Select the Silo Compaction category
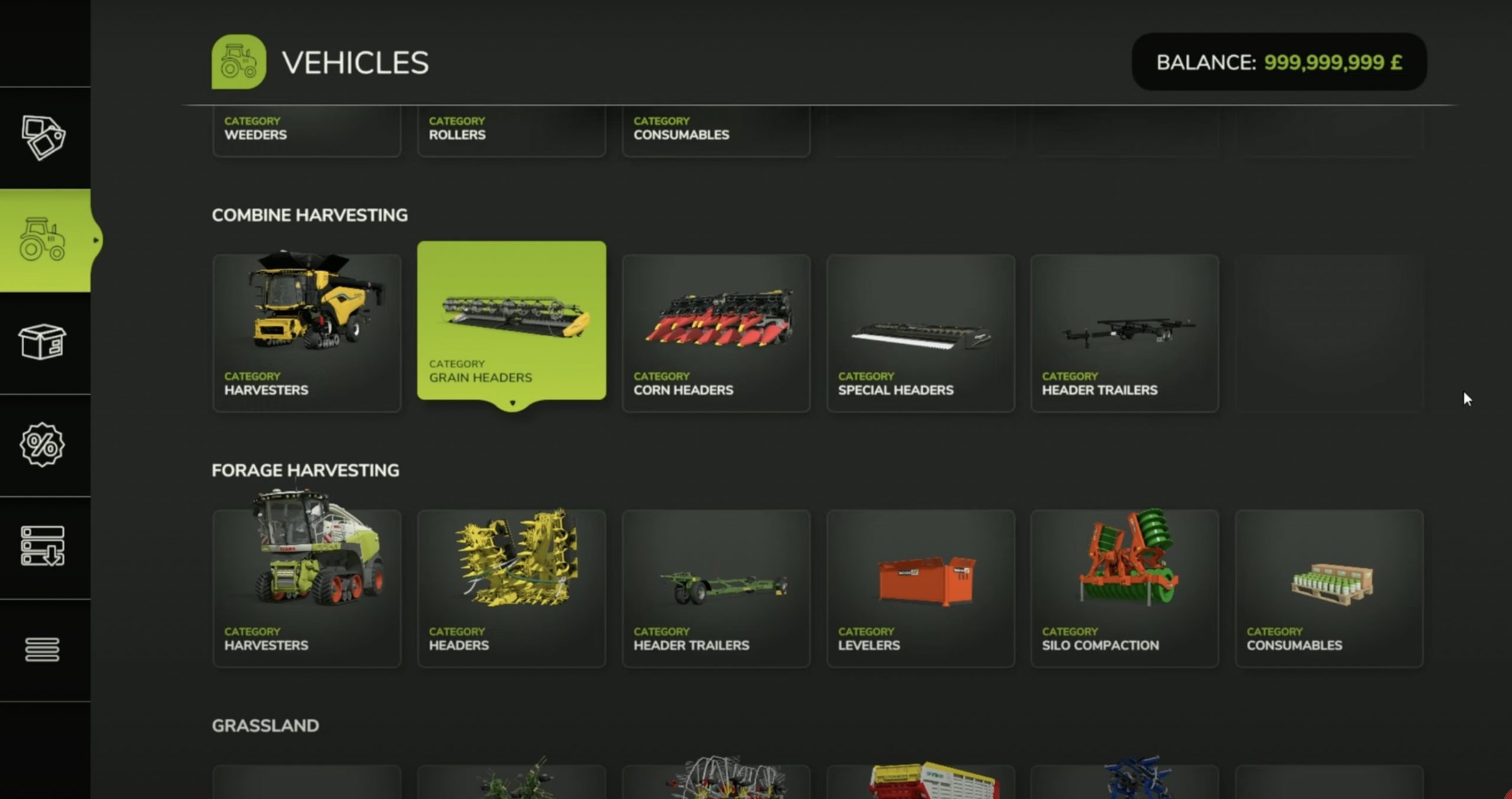The image size is (1512, 799). click(x=1125, y=589)
